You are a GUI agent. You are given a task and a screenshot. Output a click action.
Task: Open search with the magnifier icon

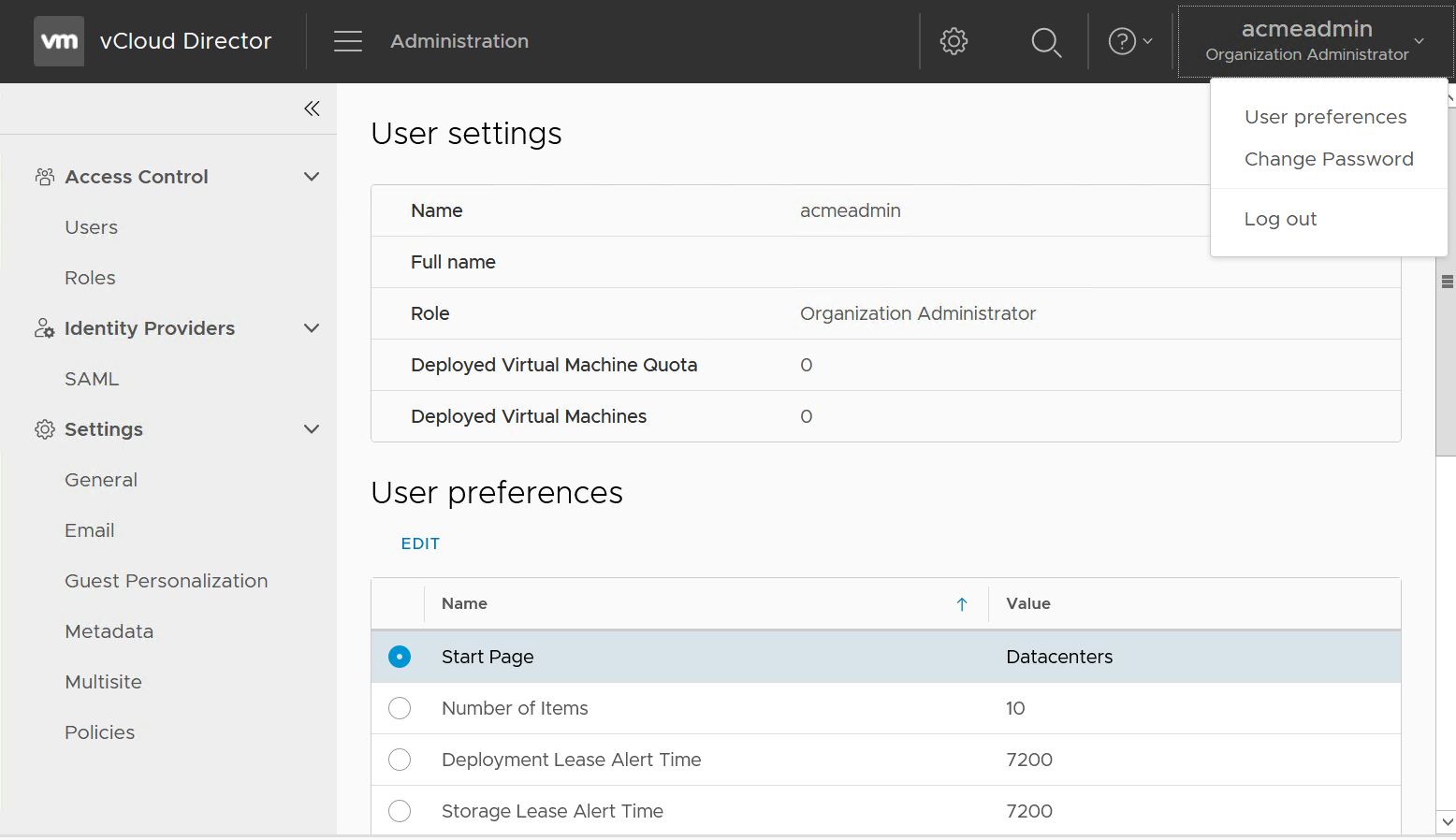click(1045, 42)
